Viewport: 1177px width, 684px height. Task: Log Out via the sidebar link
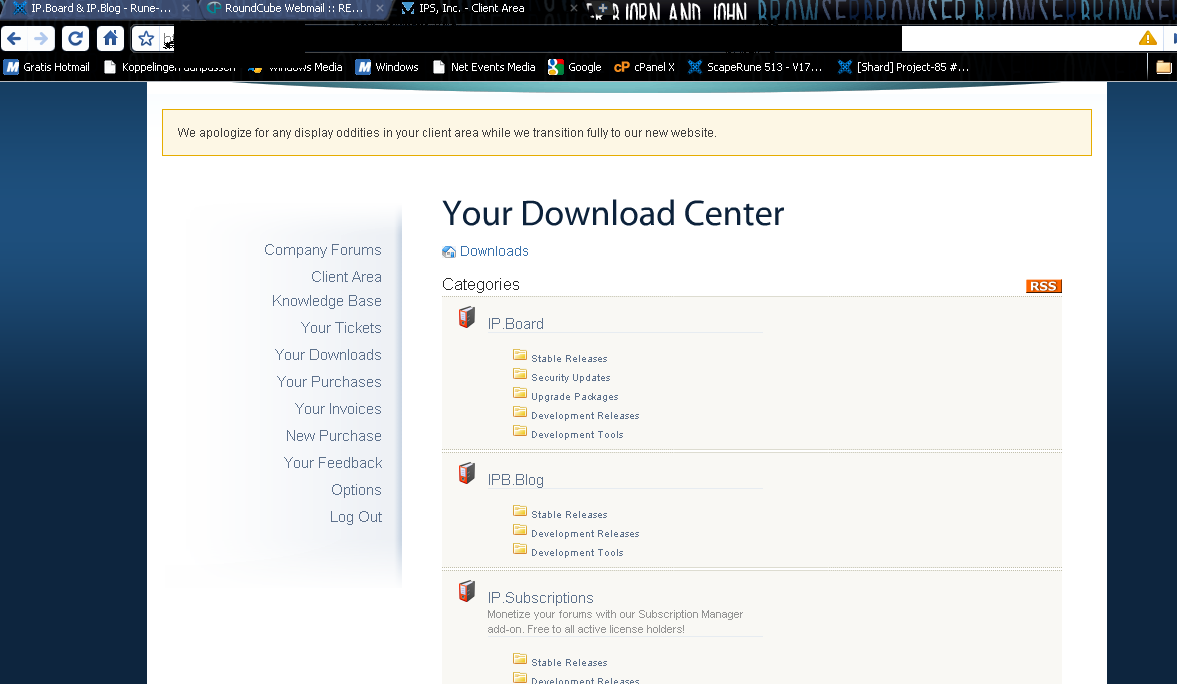(356, 517)
